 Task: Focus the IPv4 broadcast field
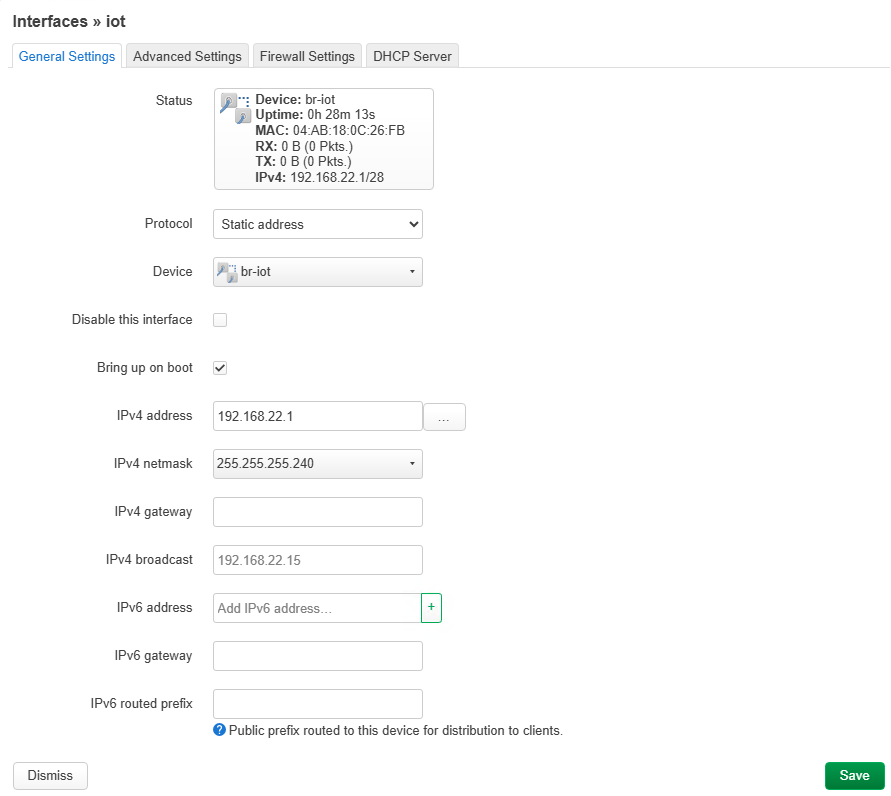318,560
